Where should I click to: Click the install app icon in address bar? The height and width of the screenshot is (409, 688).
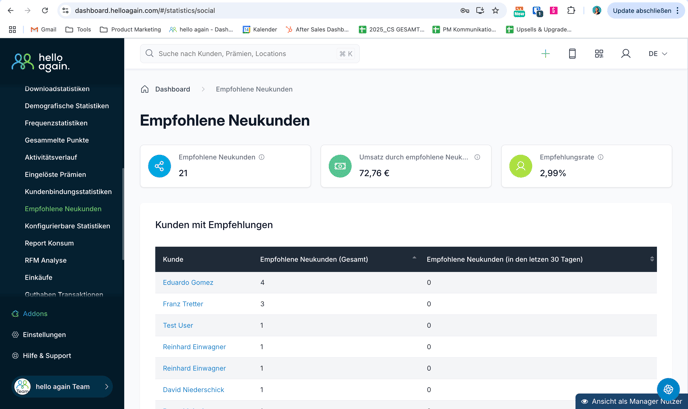pyautogui.click(x=480, y=11)
